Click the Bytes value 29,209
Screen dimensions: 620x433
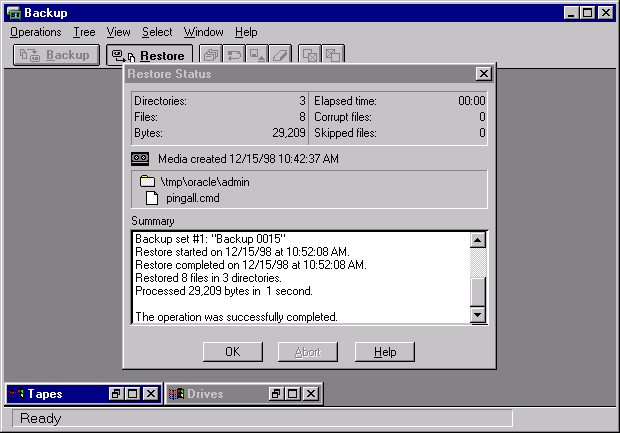coord(289,133)
